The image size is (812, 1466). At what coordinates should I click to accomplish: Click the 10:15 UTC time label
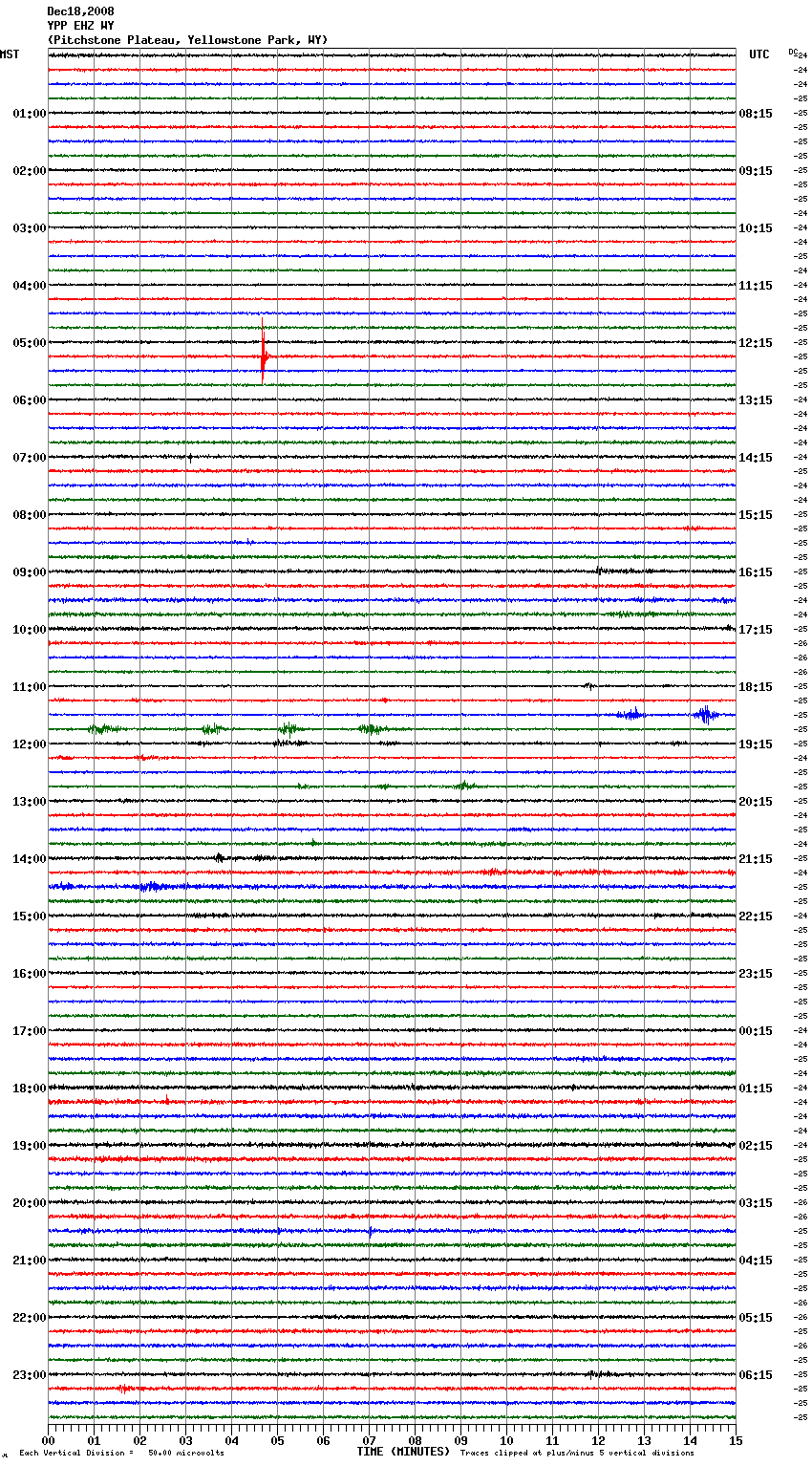pos(756,228)
